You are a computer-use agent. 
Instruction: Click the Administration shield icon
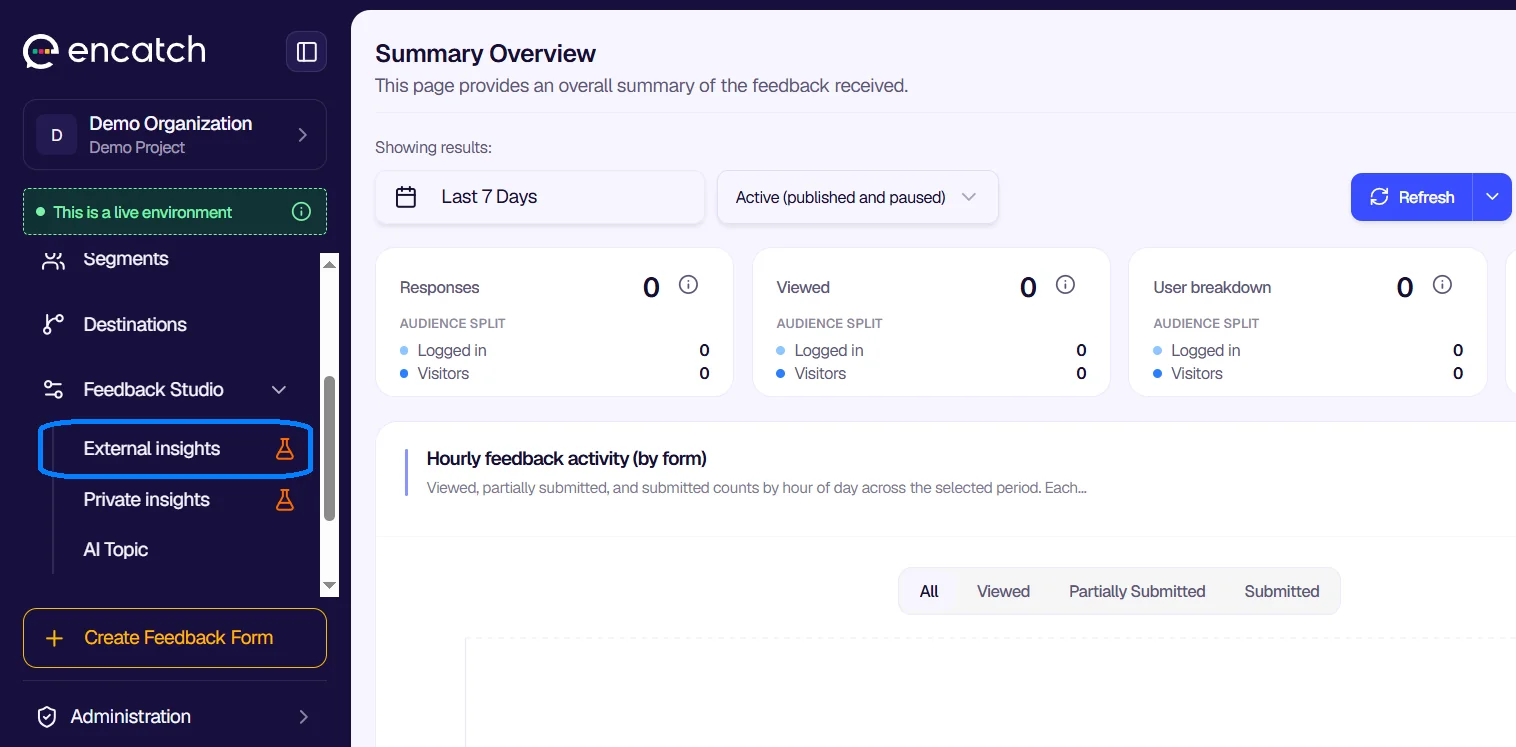click(46, 716)
